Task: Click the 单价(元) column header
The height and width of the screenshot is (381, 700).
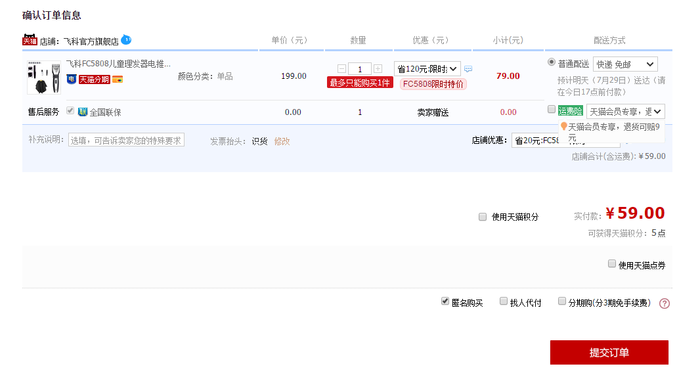Action: pyautogui.click(x=289, y=40)
